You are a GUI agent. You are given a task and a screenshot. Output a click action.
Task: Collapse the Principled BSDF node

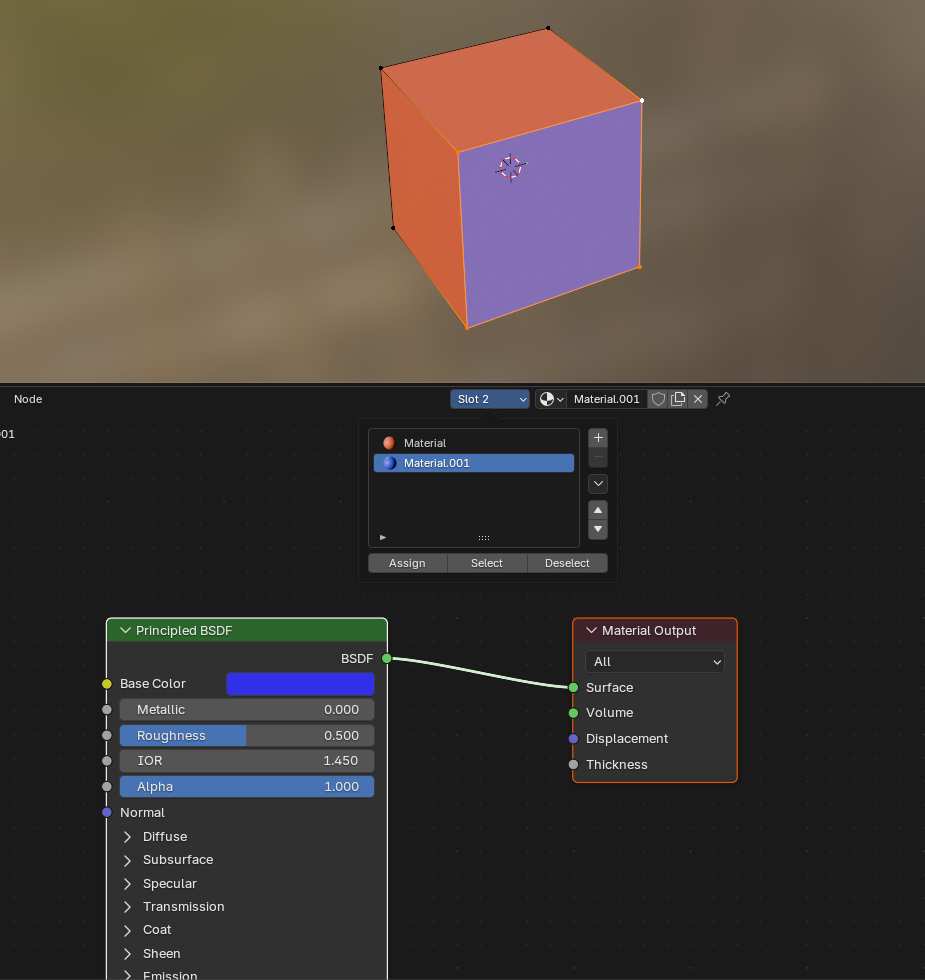point(125,631)
